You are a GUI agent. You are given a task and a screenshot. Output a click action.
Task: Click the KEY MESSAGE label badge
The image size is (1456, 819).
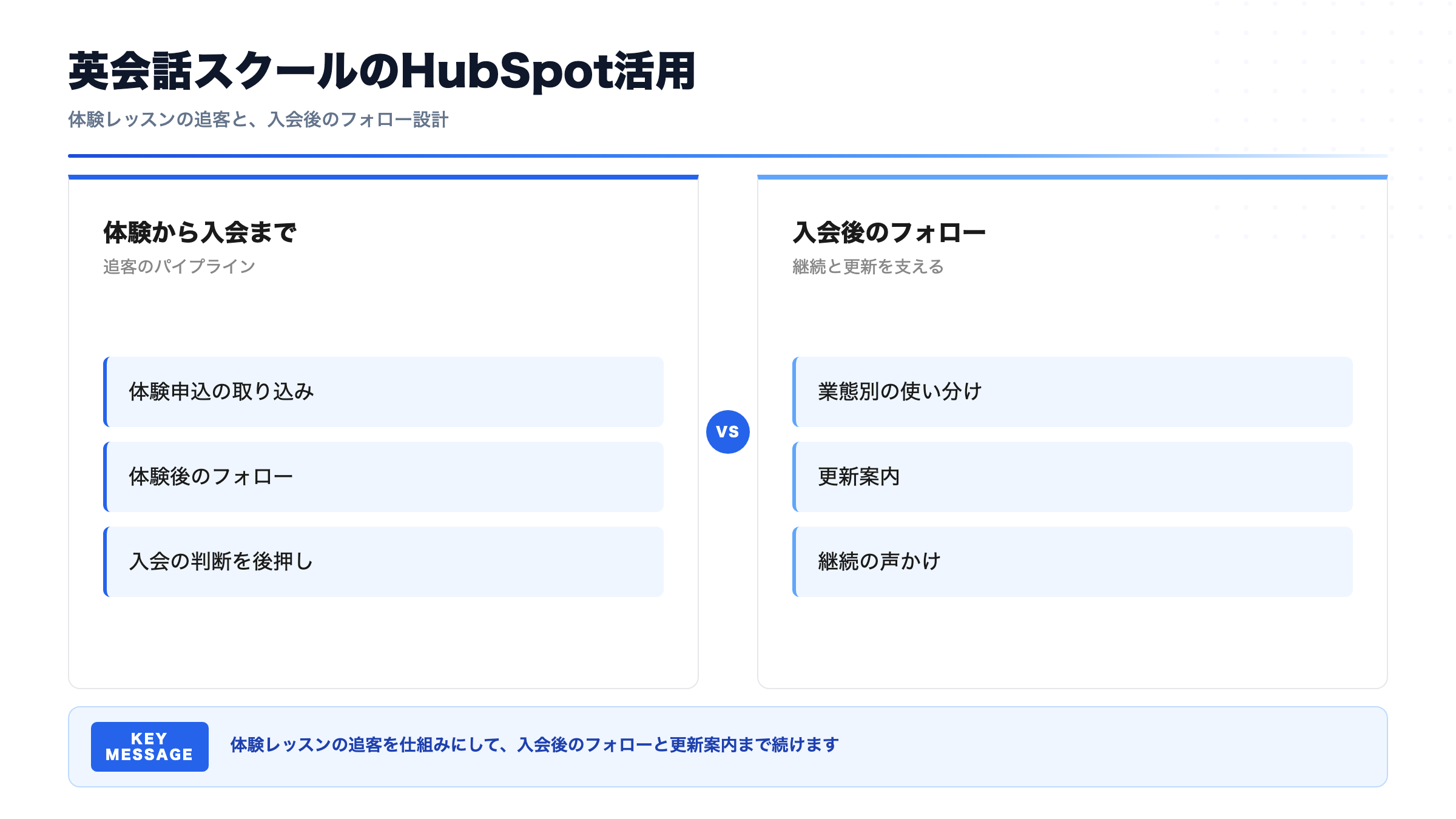coord(150,747)
